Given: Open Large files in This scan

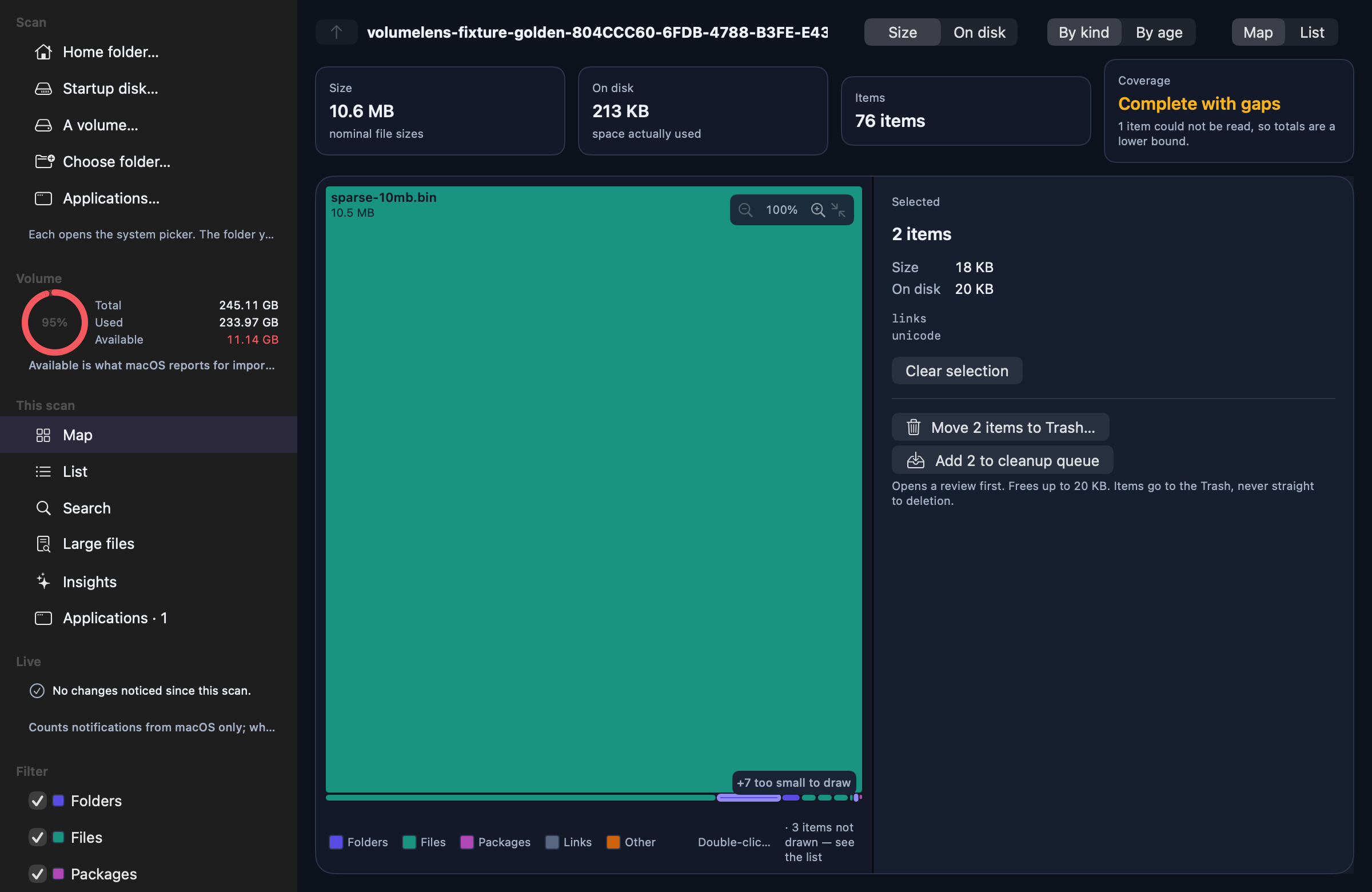Looking at the screenshot, I should click(x=149, y=544).
